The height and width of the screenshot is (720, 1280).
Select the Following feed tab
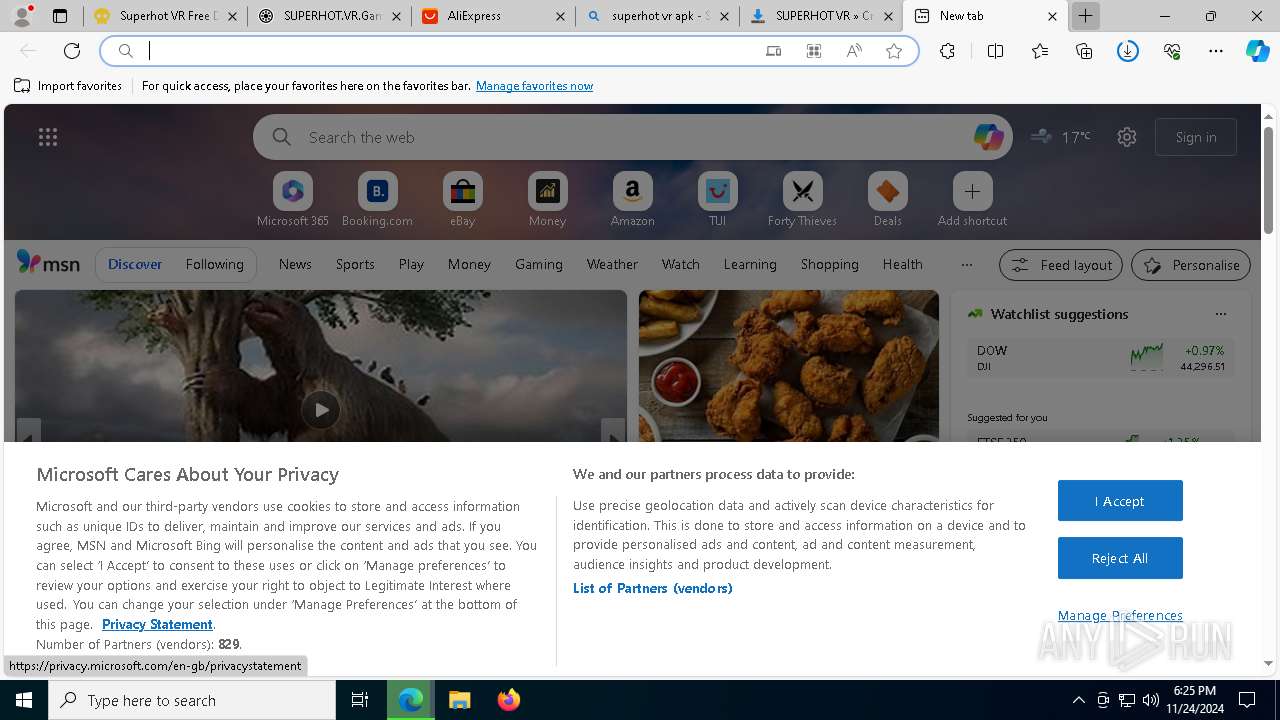click(x=214, y=264)
